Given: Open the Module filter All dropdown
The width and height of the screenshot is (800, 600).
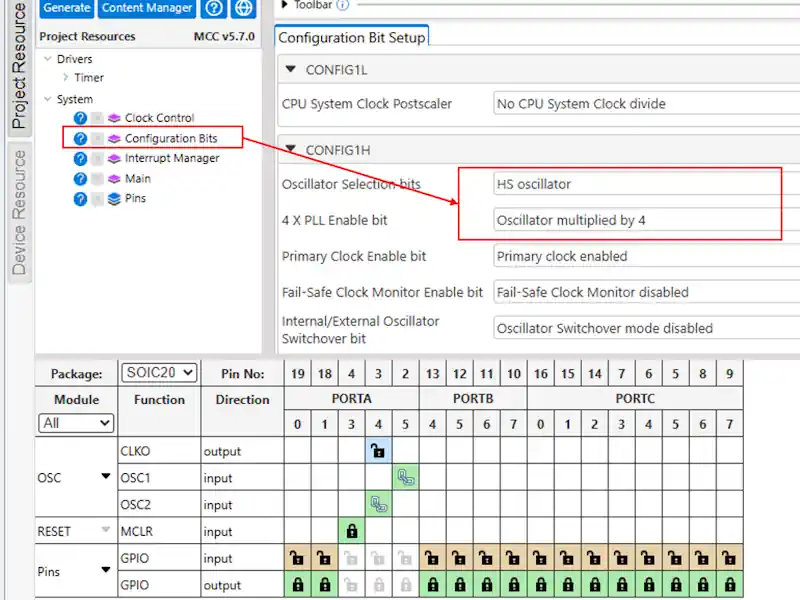Looking at the screenshot, I should pyautogui.click(x=76, y=423).
